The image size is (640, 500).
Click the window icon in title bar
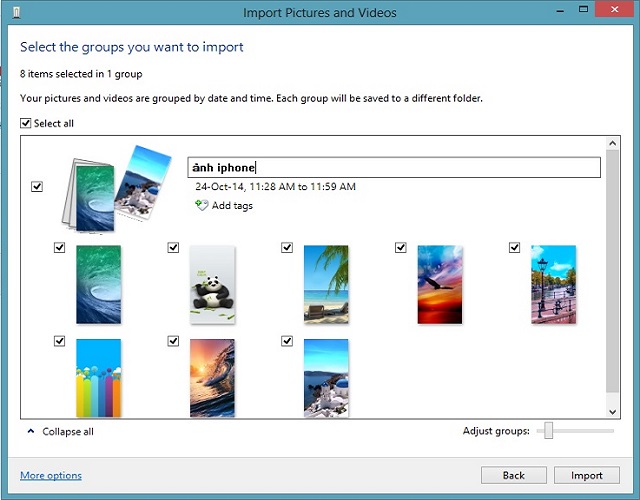pyautogui.click(x=11, y=12)
